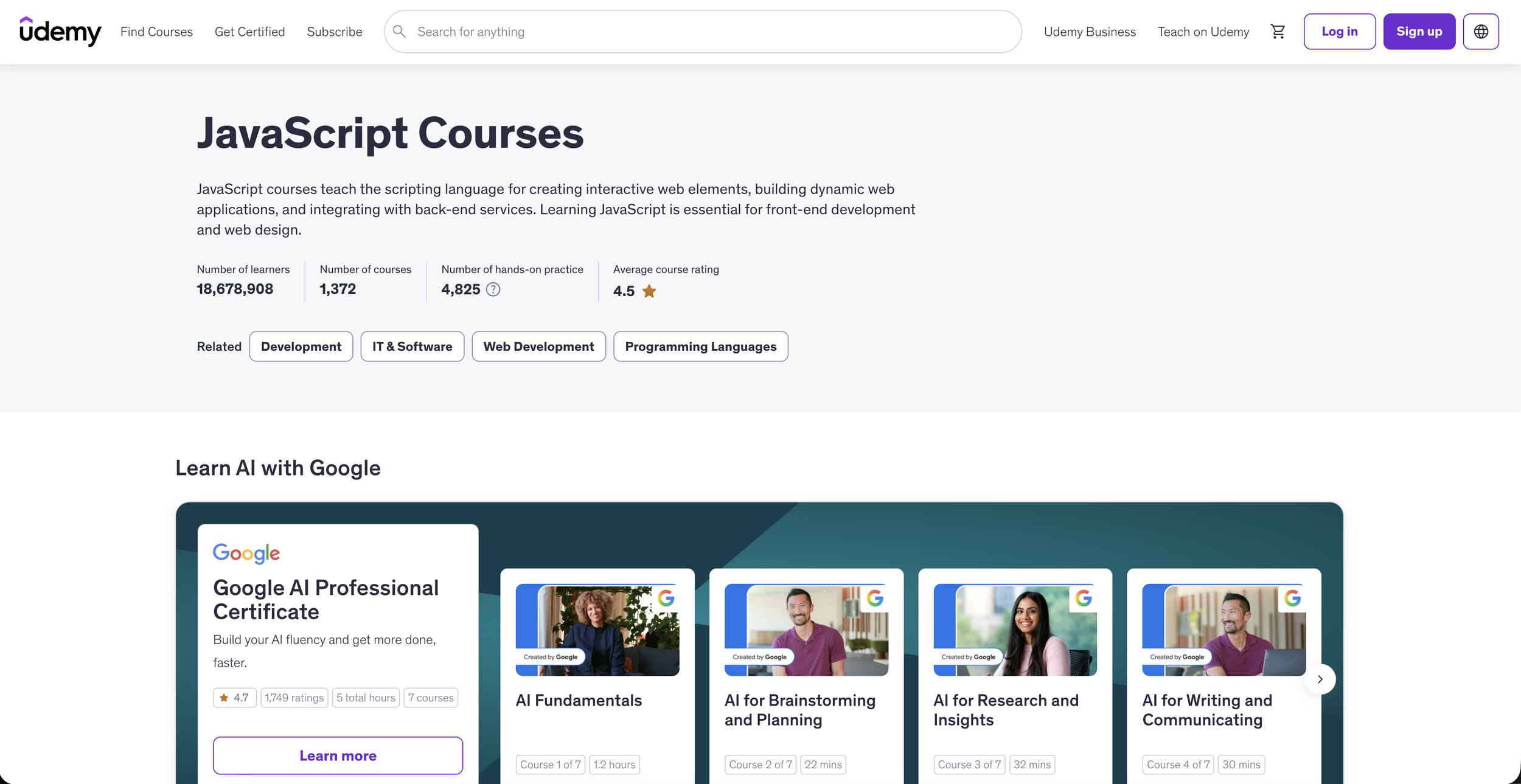The image size is (1521, 784).
Task: Click the Sign up button
Action: point(1419,32)
